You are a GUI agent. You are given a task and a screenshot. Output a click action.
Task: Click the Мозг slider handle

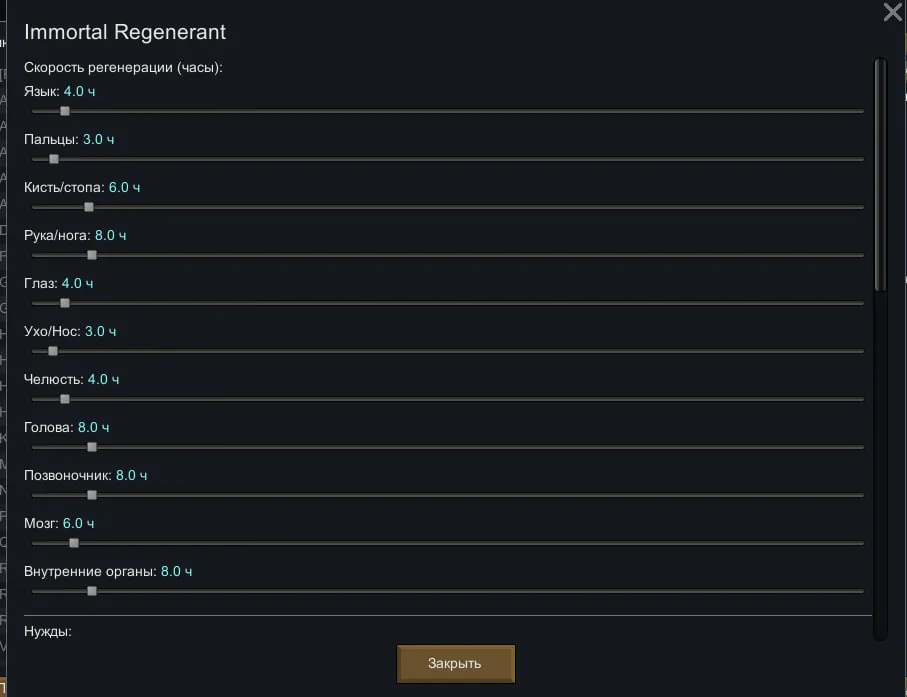coord(74,543)
